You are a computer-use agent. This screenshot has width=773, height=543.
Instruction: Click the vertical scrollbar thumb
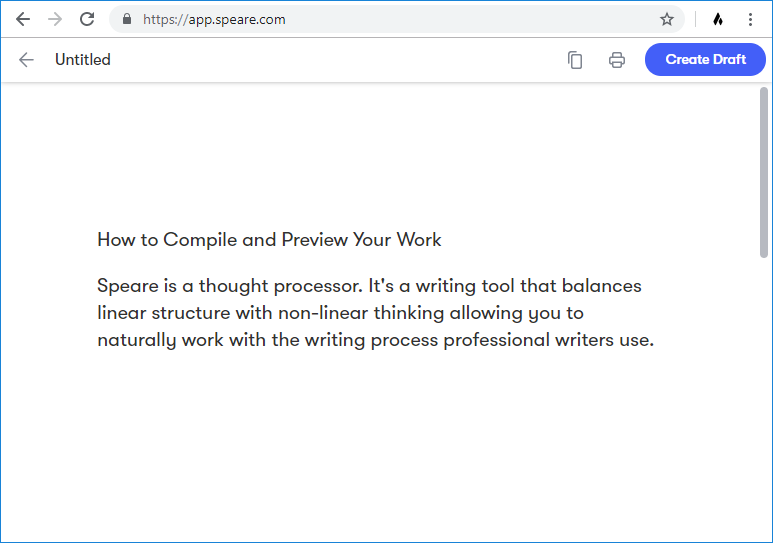(764, 173)
